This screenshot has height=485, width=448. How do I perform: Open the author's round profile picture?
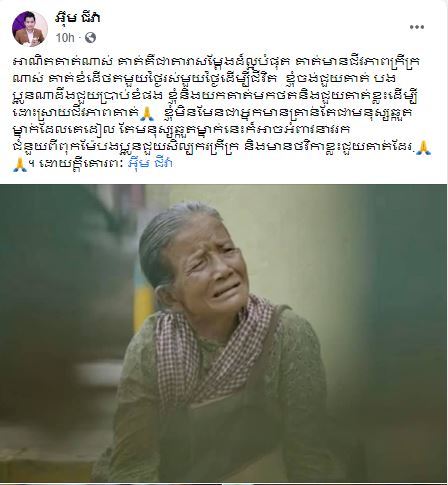(x=30, y=29)
